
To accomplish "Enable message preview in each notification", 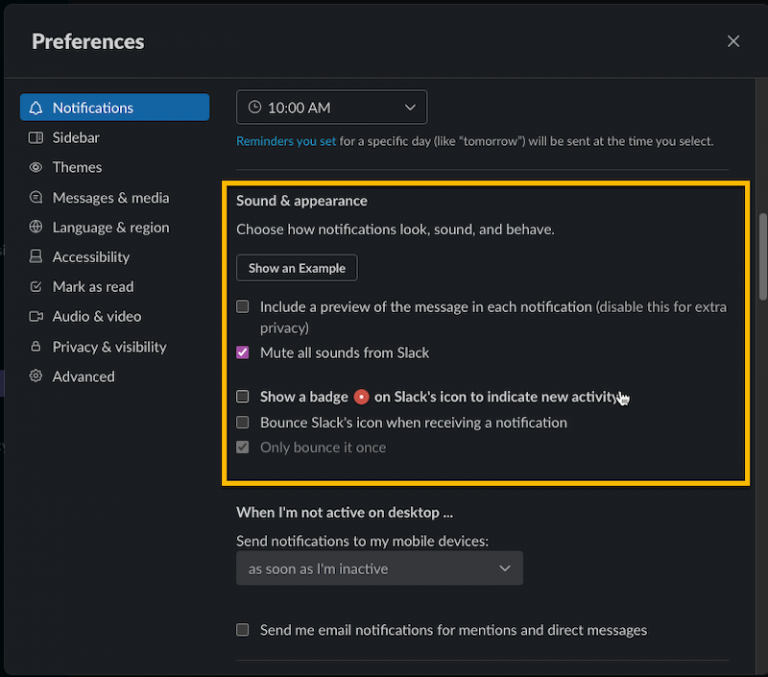I will [x=243, y=307].
